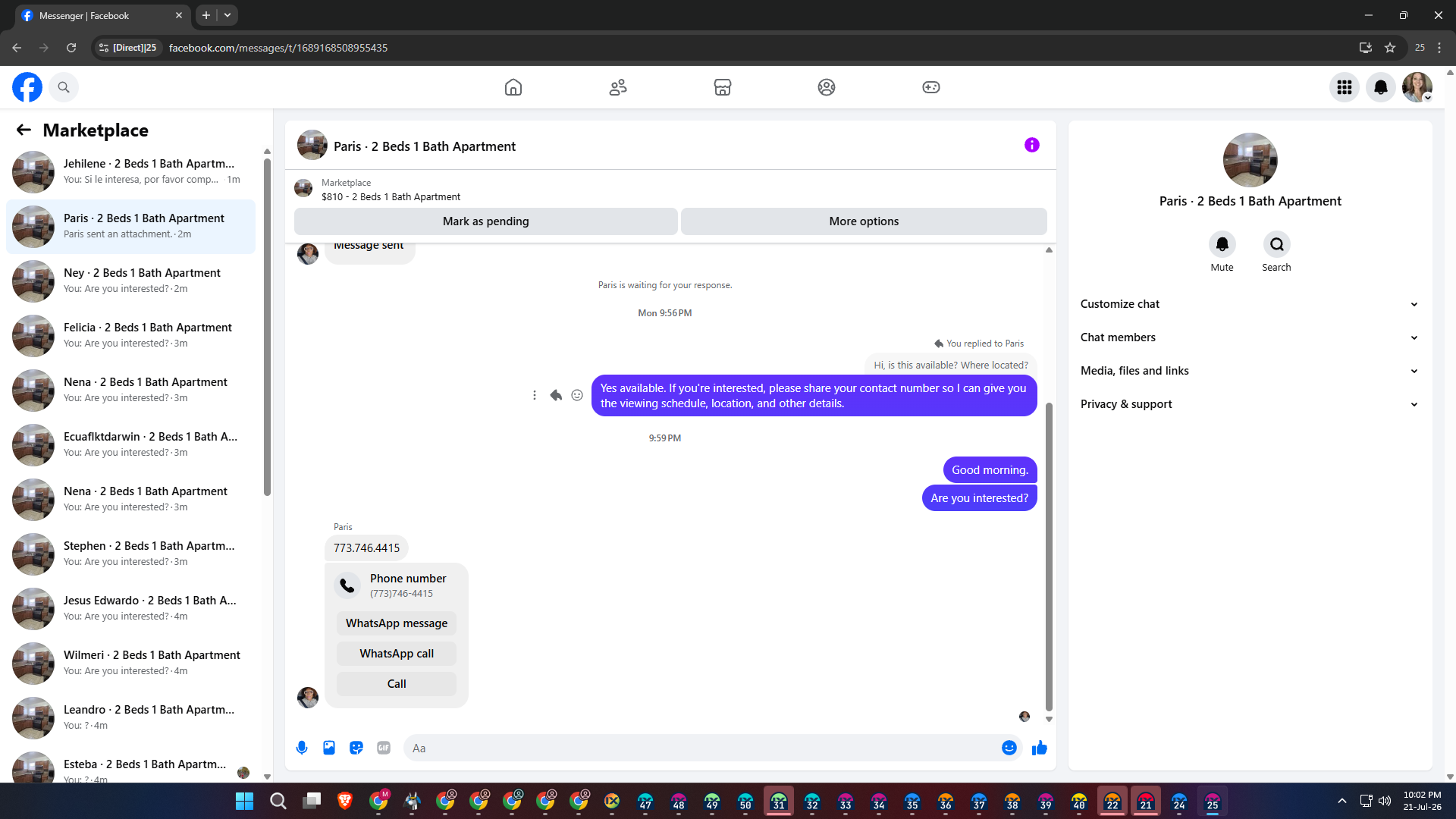1456x819 pixels.
Task: Click the Windows Start button
Action: point(245,802)
